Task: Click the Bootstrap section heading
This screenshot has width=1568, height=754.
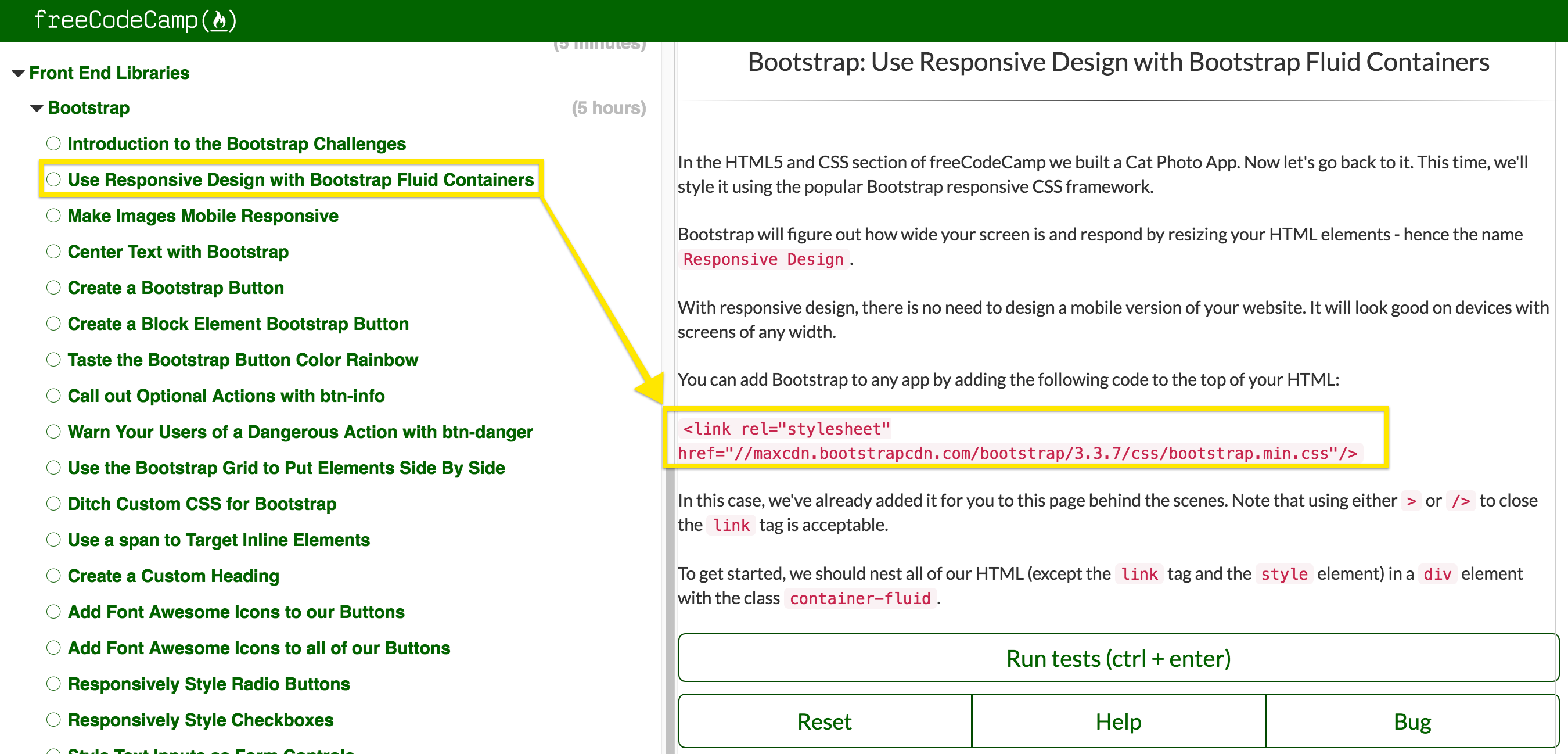Action: (x=89, y=108)
